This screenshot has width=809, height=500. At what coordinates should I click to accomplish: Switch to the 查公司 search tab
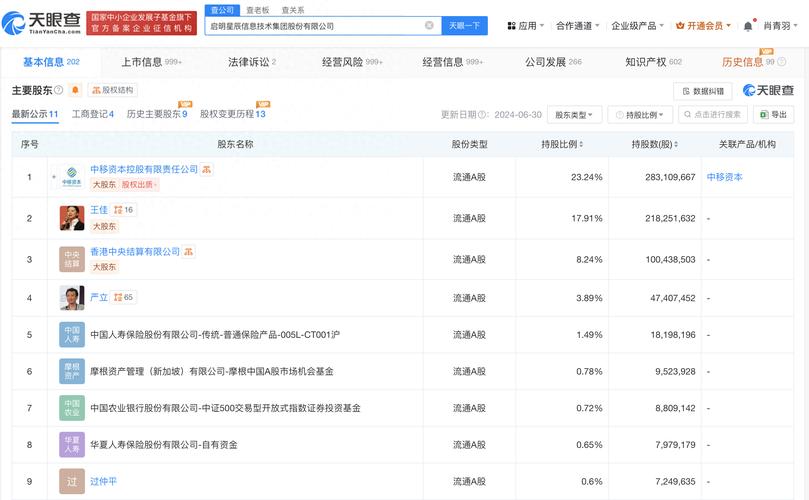click(222, 10)
